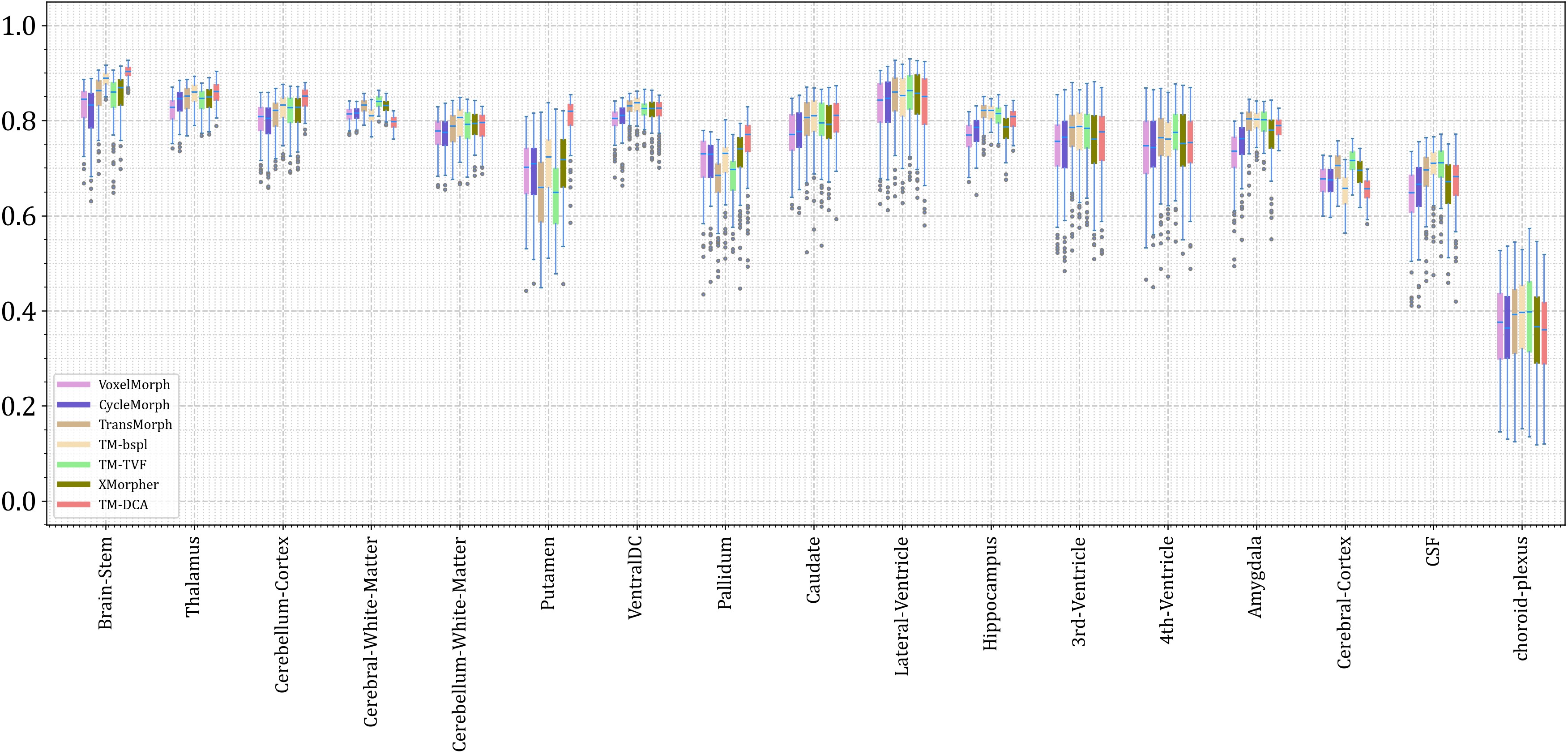Viewport: 1568px width, 755px height.
Task: Click the Caudate axis label
Action: (x=813, y=570)
